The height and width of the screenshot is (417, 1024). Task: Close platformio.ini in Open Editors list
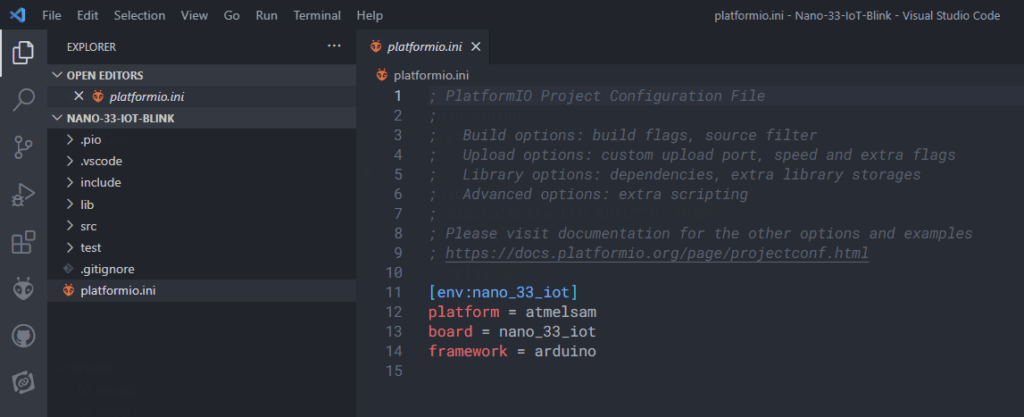(x=79, y=96)
